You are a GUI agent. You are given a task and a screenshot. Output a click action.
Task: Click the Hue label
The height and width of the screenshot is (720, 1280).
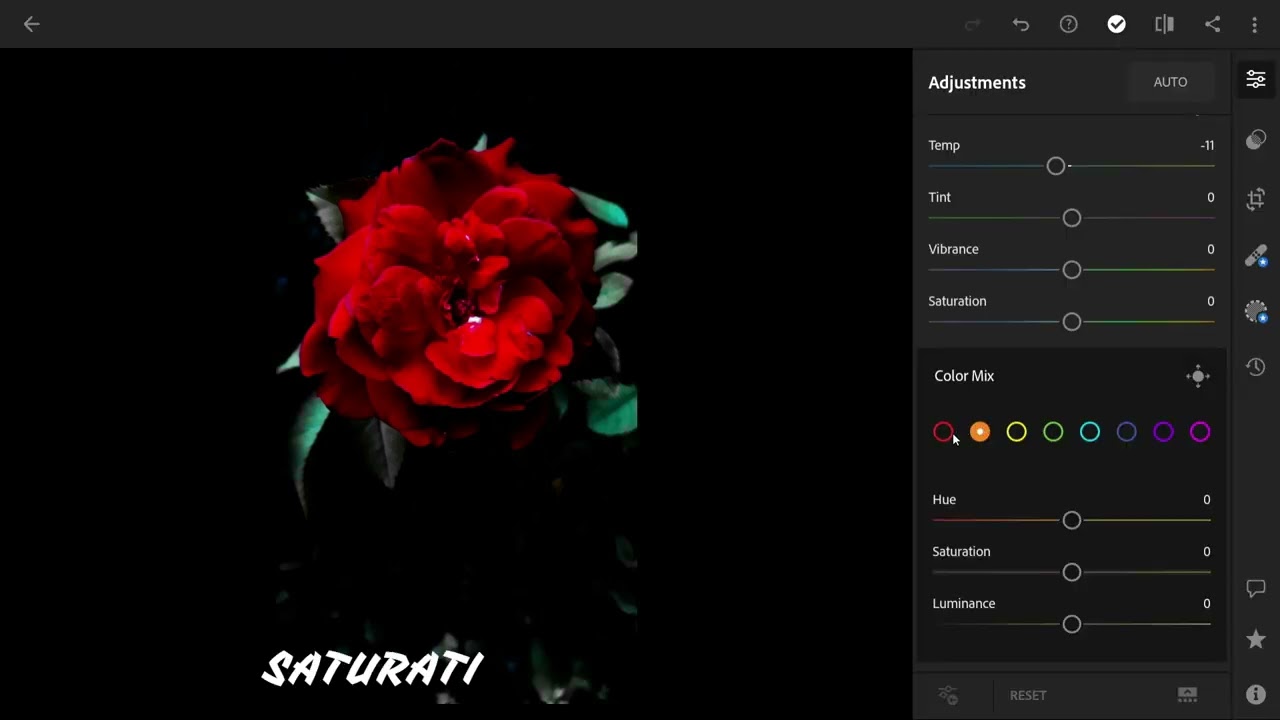pyautogui.click(x=944, y=499)
